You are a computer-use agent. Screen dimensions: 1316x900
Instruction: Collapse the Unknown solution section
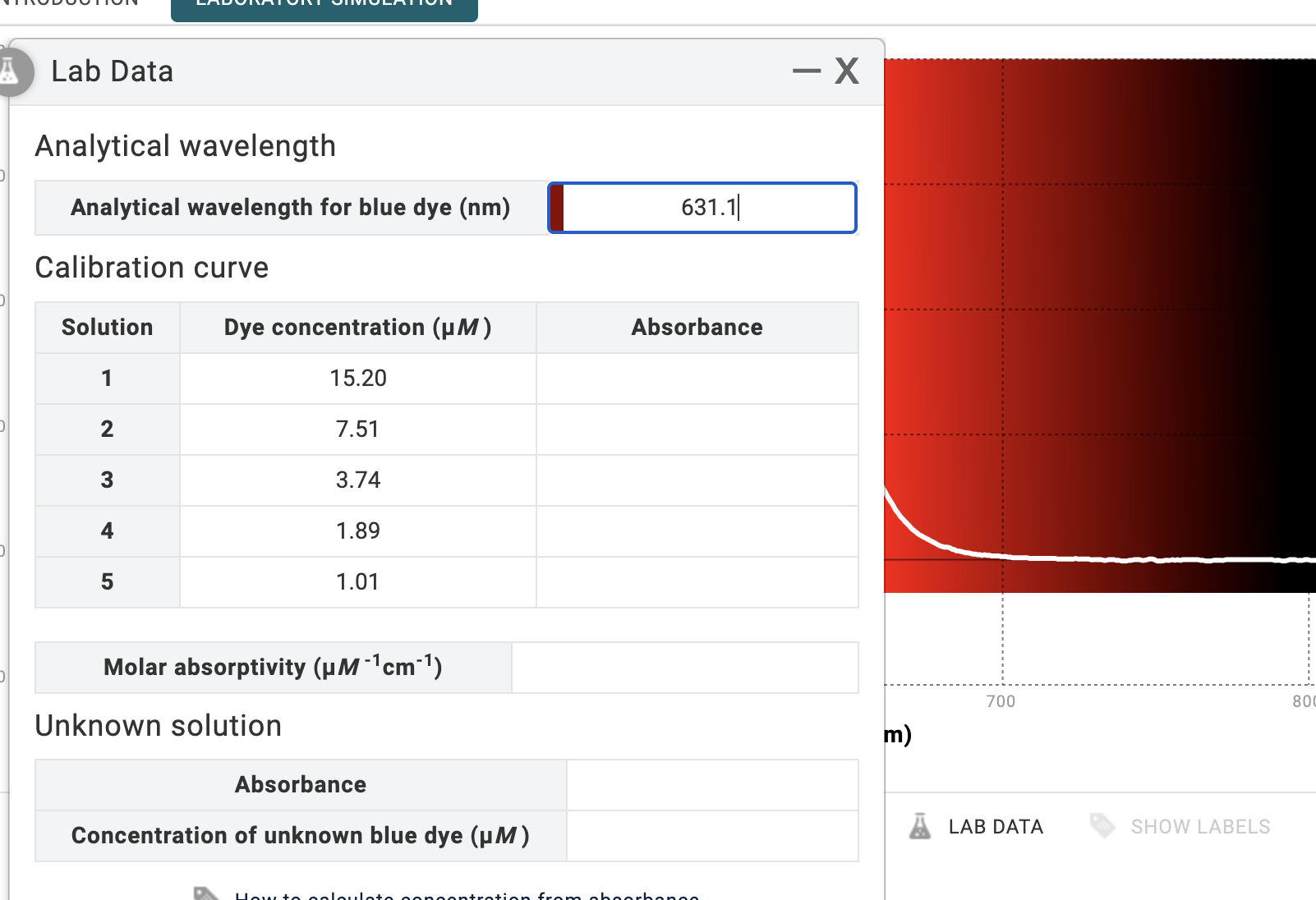click(158, 725)
